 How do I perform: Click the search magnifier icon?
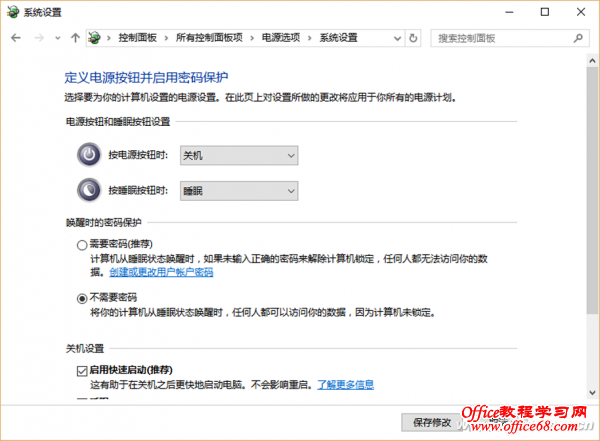578,38
